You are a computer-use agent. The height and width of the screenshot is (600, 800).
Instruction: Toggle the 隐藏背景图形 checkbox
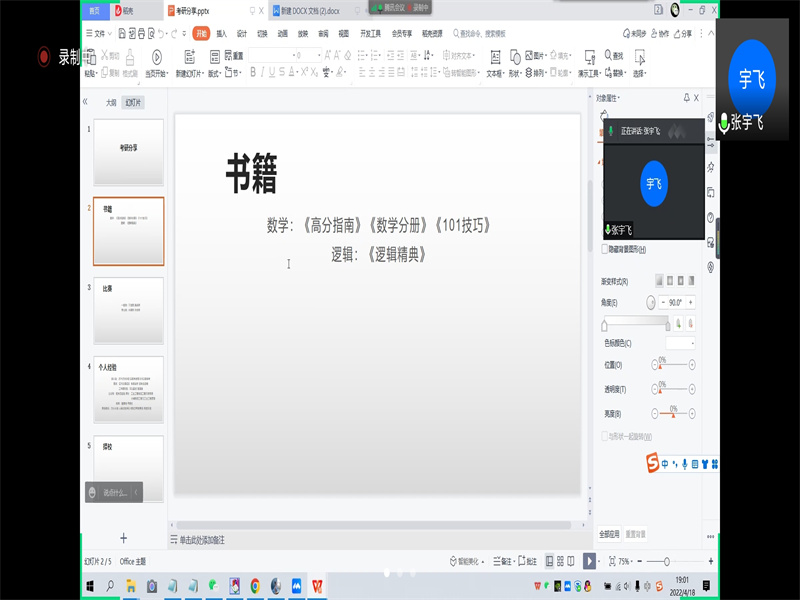coord(605,249)
